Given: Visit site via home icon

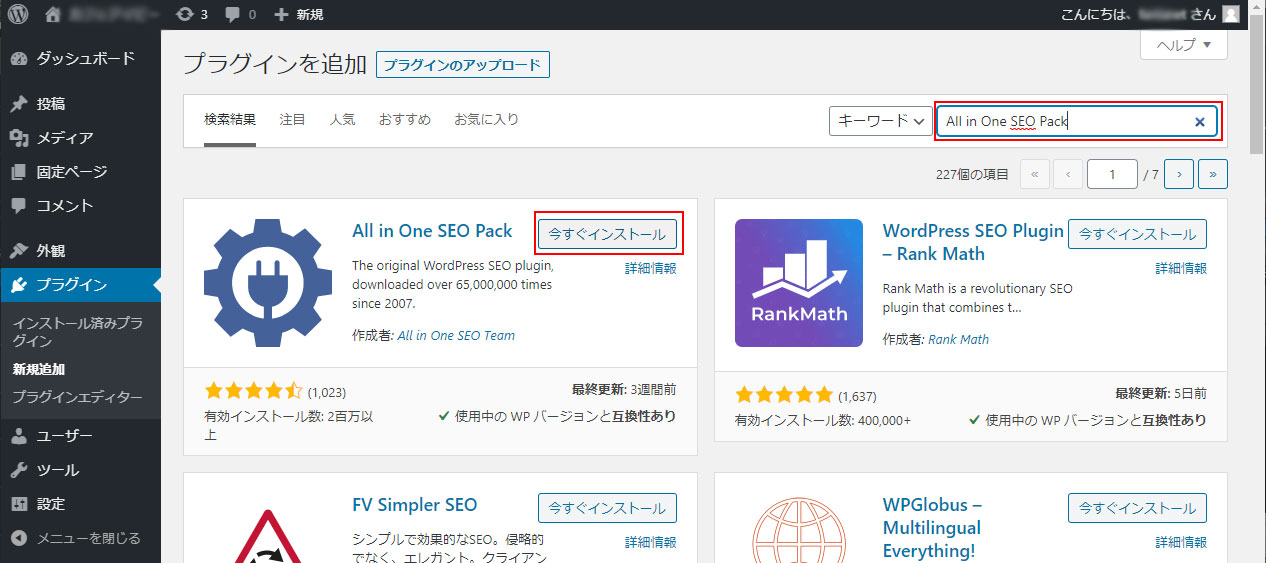Looking at the screenshot, I should click(x=53, y=14).
